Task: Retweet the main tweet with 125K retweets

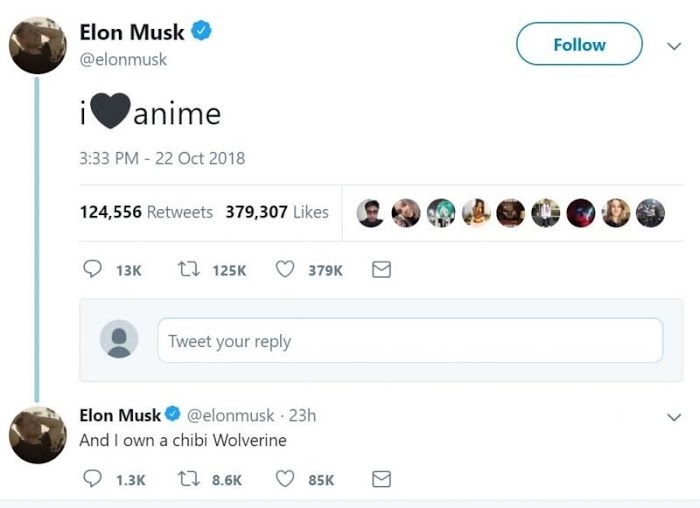Action: tap(187, 270)
